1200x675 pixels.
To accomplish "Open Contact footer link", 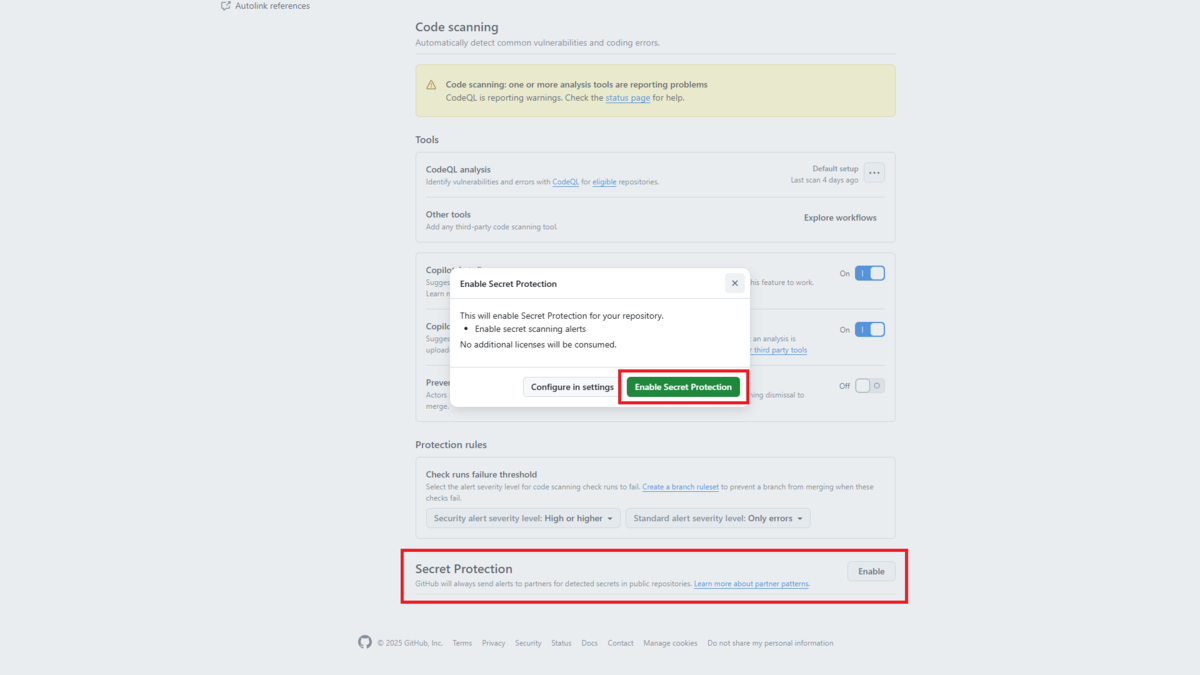I will point(620,643).
